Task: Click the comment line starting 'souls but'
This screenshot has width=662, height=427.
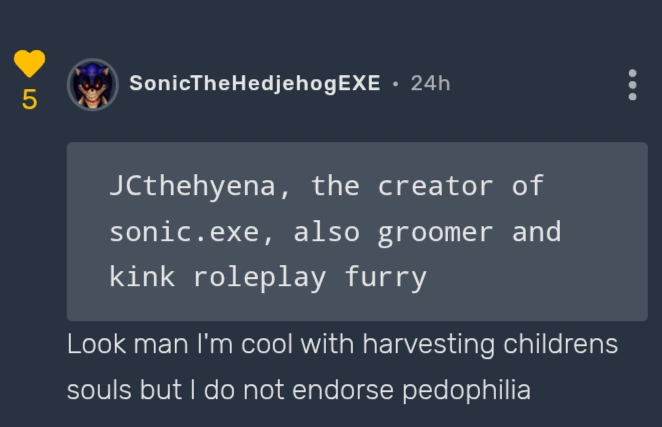Action: pos(298,389)
